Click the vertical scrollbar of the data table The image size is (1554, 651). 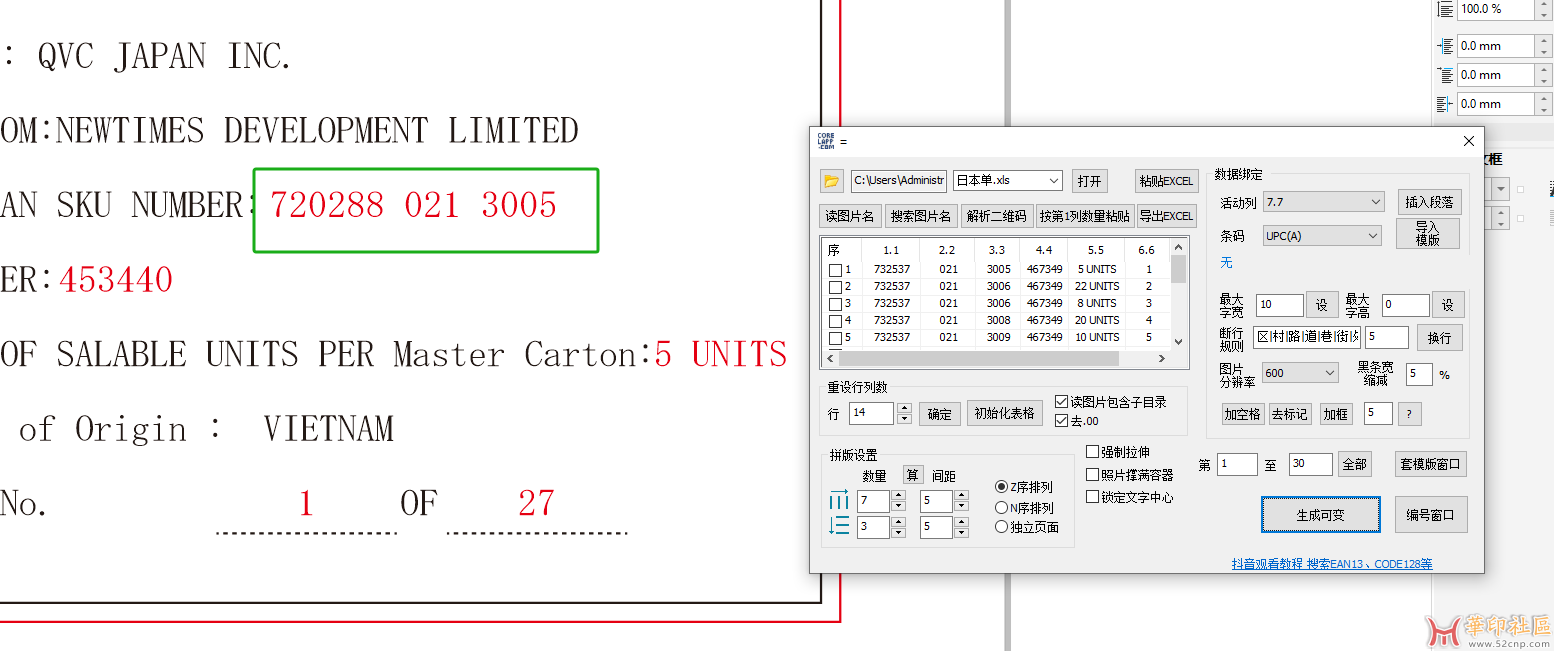(x=1179, y=294)
